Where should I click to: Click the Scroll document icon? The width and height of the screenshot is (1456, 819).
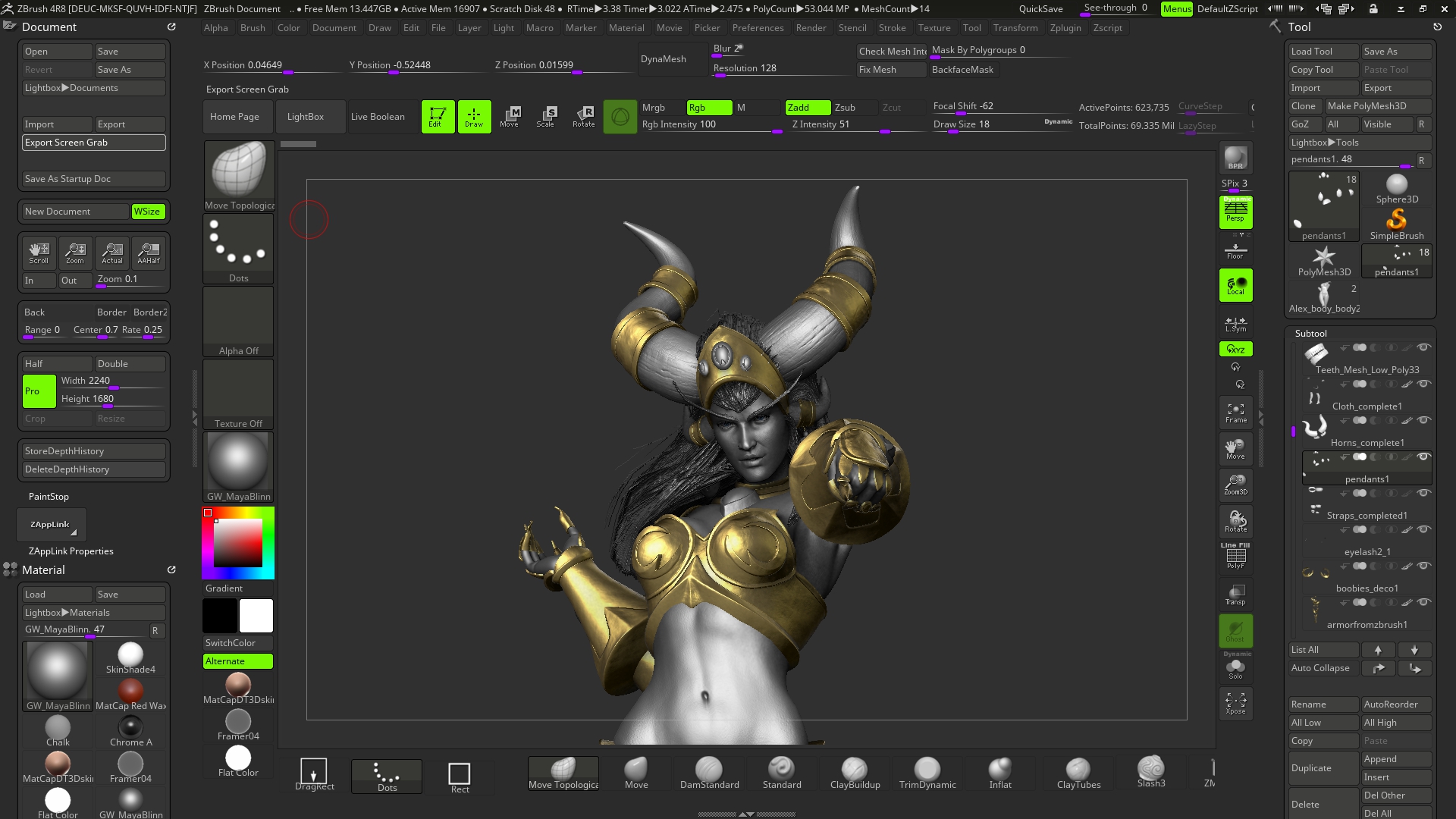click(x=39, y=253)
